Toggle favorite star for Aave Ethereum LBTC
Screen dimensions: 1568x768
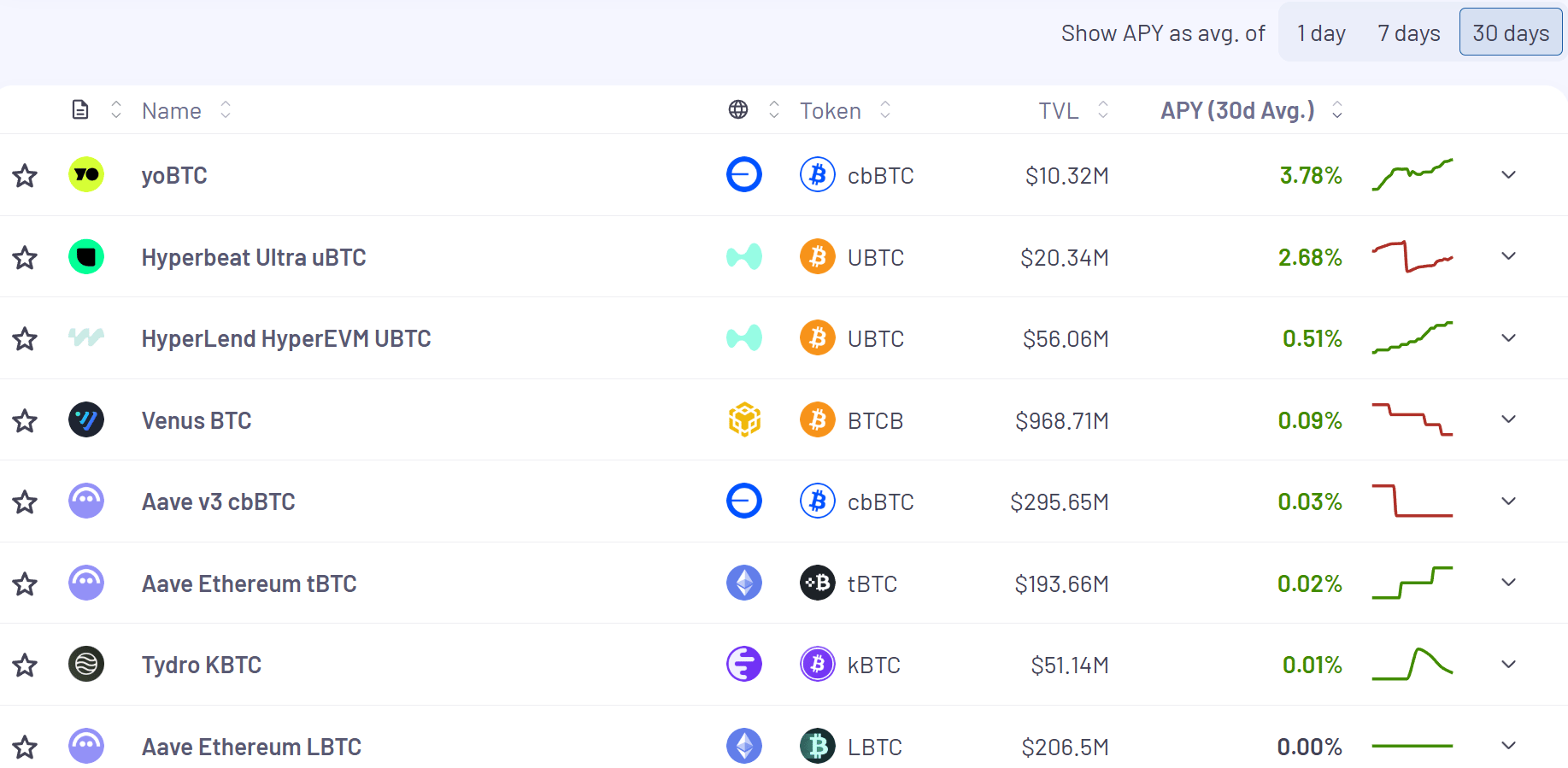(25, 747)
